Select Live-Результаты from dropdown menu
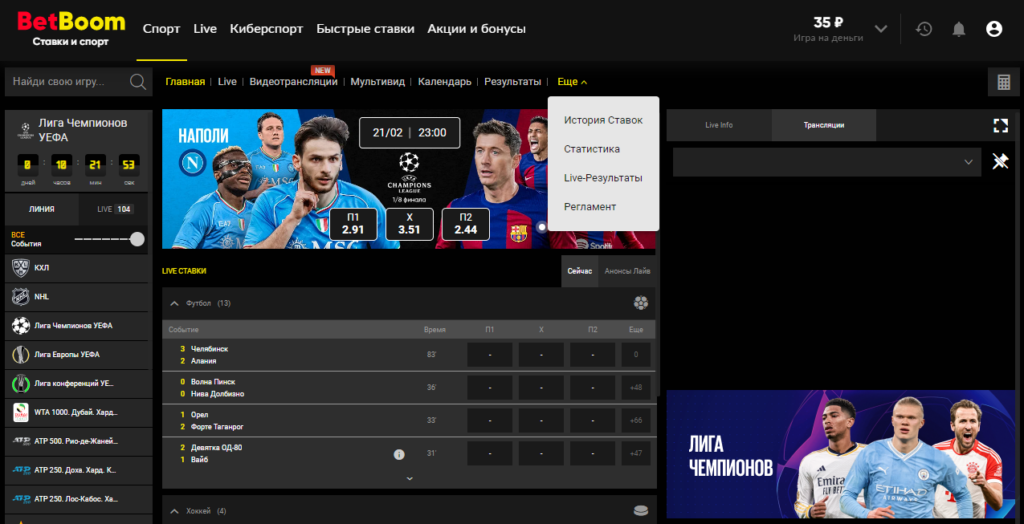Image resolution: width=1024 pixels, height=524 pixels. point(603,178)
